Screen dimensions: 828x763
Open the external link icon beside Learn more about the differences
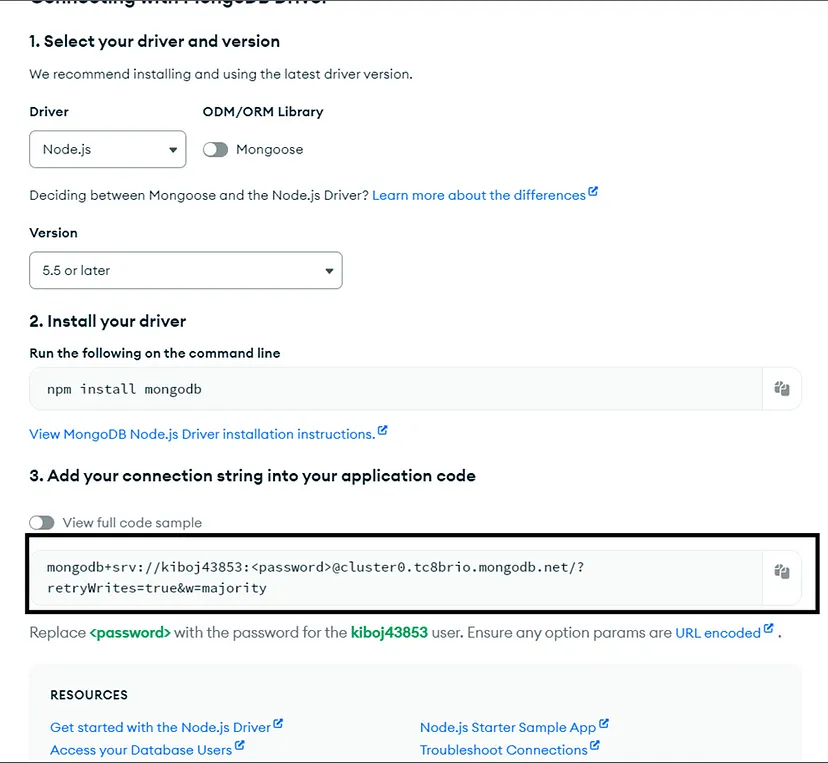coord(593,191)
